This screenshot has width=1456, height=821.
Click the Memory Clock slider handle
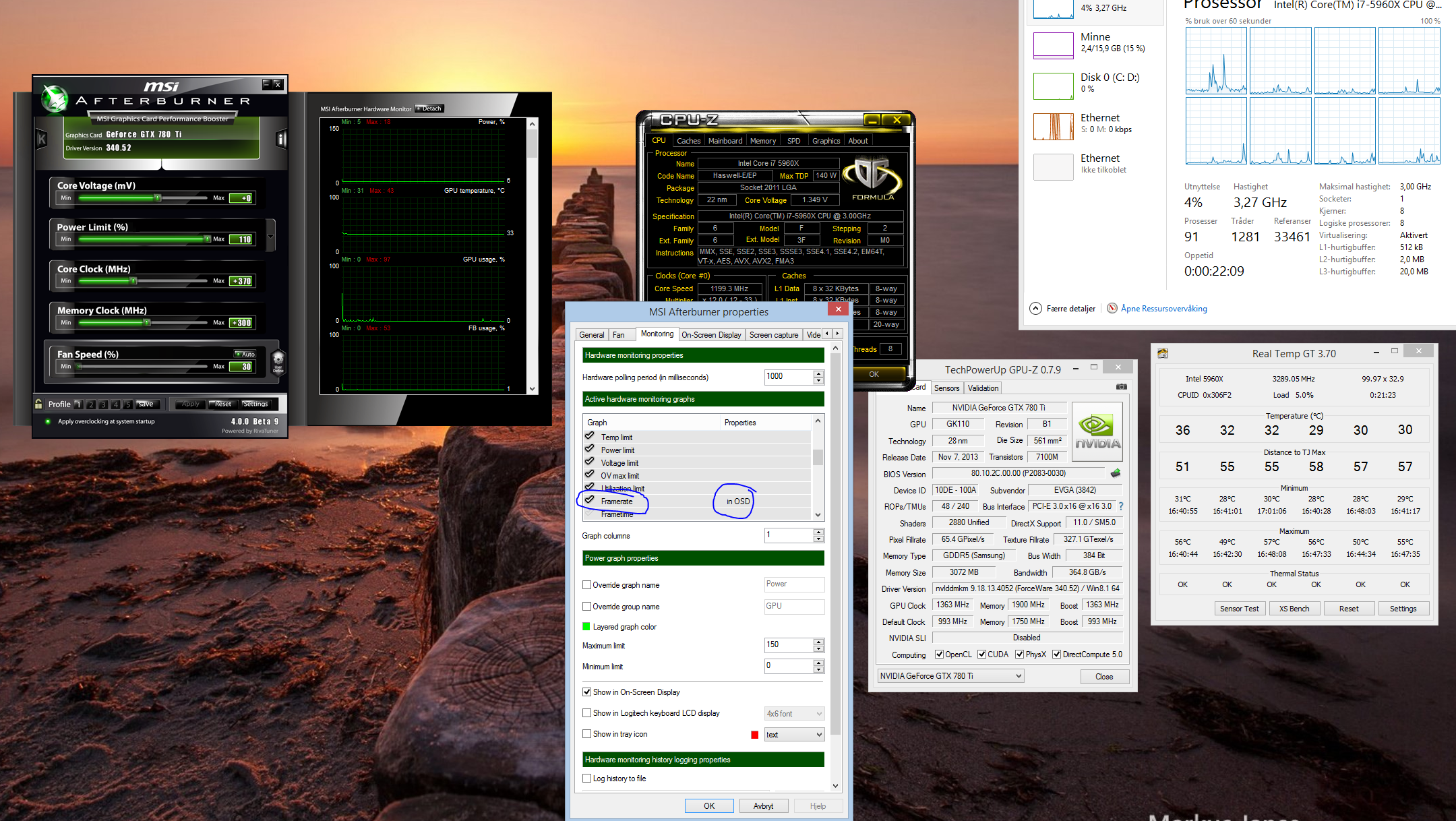147,322
